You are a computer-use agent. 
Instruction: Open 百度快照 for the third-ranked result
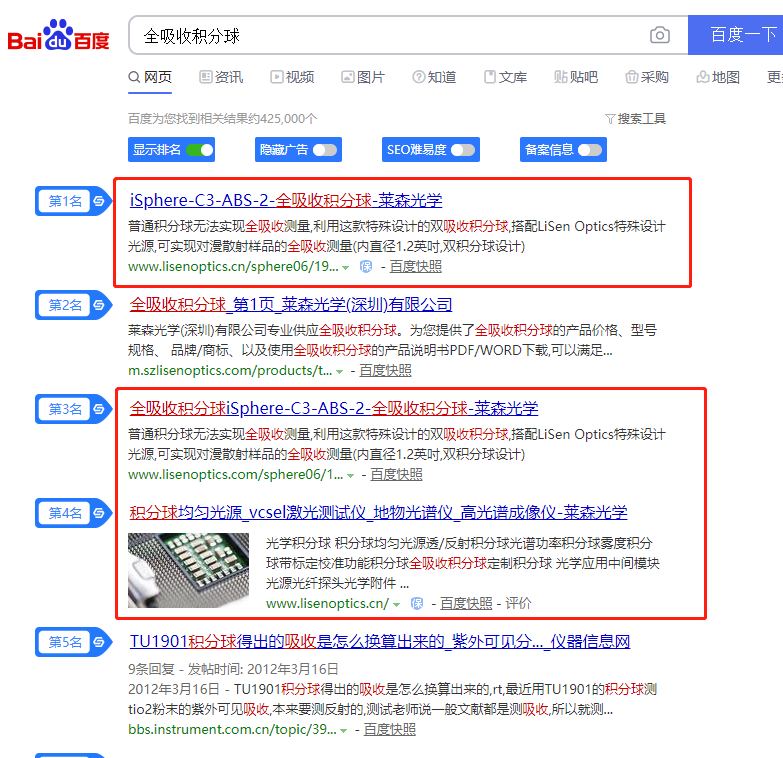click(x=396, y=475)
